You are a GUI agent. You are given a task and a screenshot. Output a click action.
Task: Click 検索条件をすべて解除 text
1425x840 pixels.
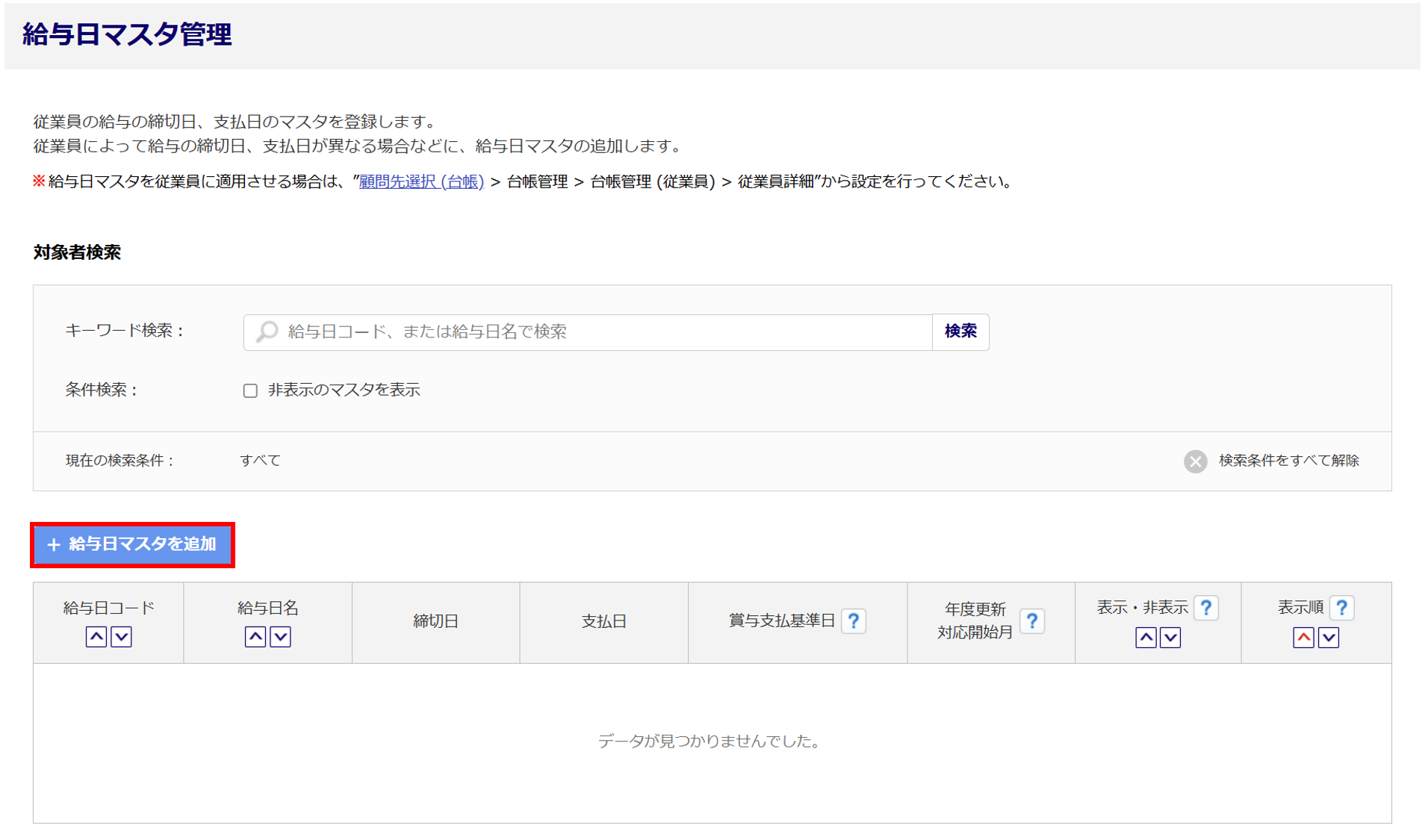[1288, 461]
